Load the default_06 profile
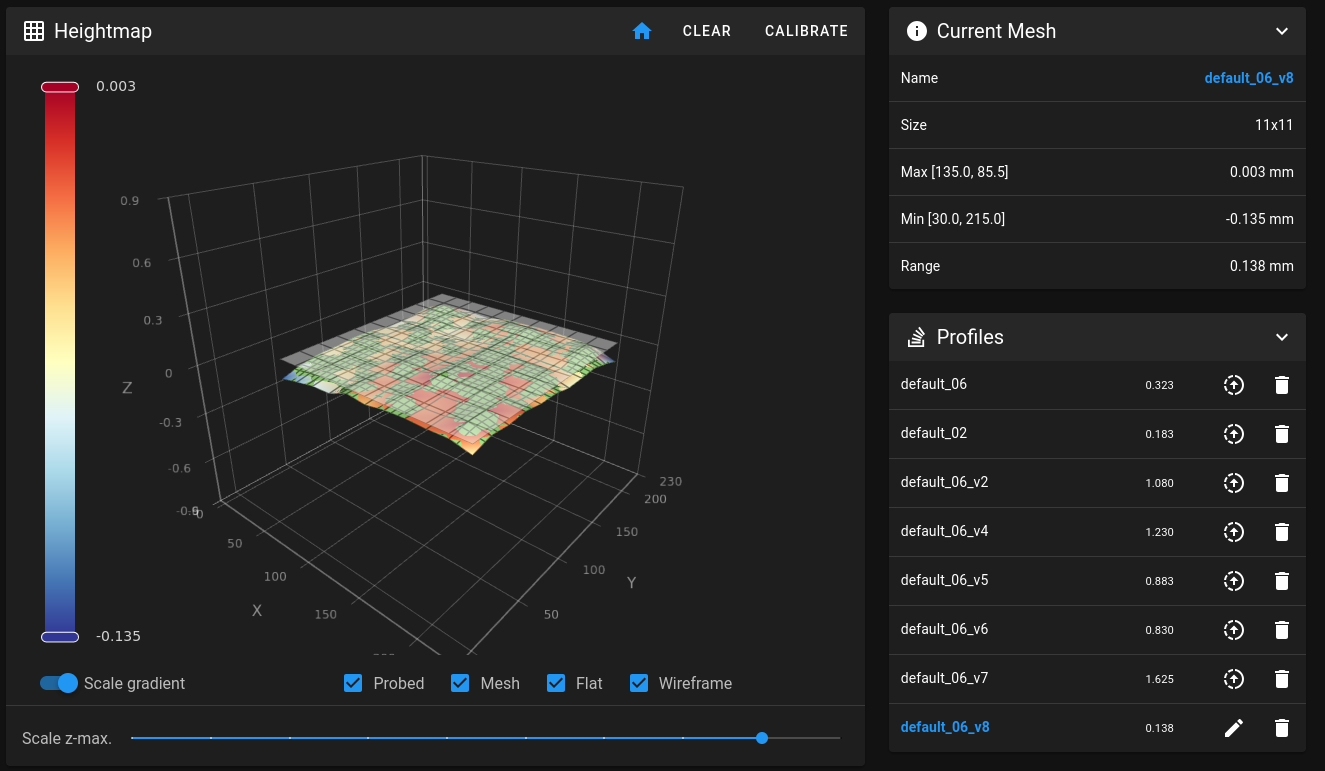Image resolution: width=1325 pixels, height=771 pixels. click(x=1234, y=385)
